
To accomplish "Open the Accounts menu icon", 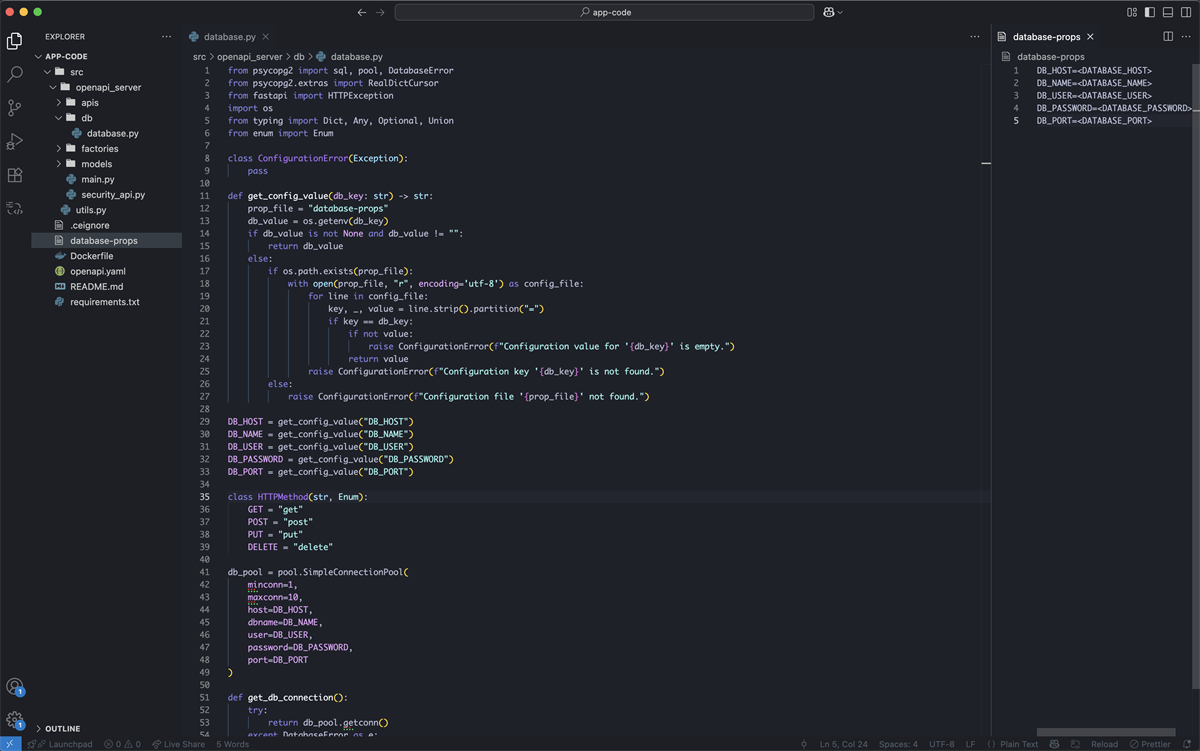I will (15, 687).
